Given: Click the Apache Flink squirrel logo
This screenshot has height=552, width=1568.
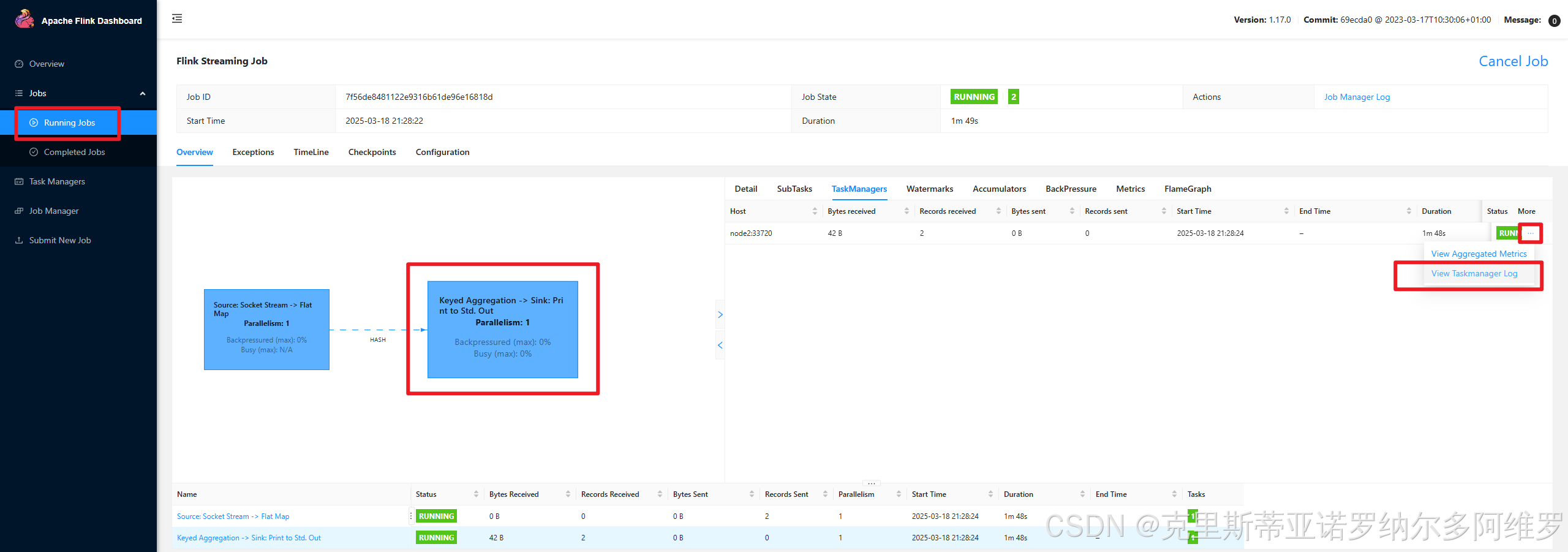Looking at the screenshot, I should [x=24, y=19].
